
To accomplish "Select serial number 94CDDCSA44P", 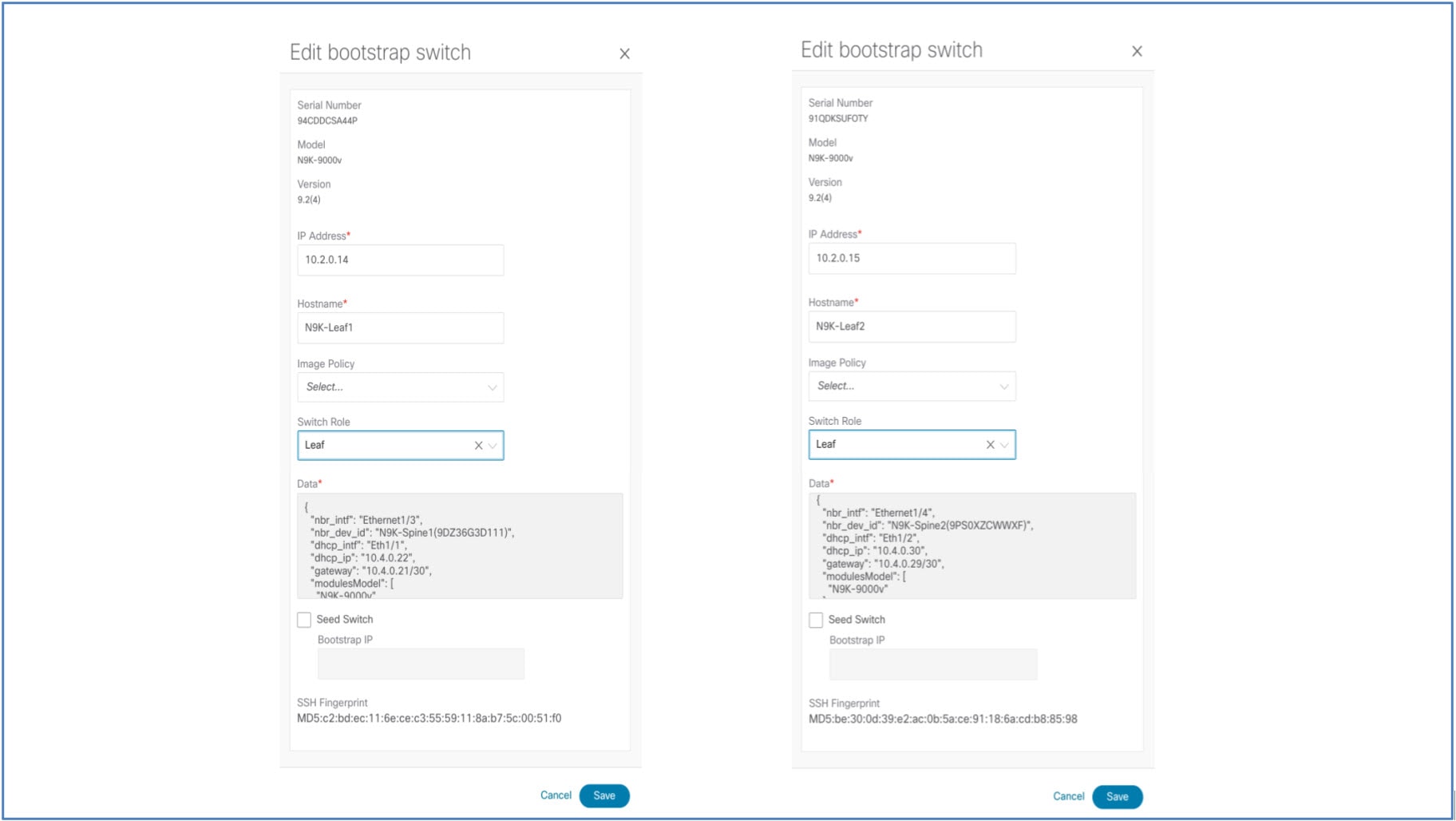I will point(327,121).
